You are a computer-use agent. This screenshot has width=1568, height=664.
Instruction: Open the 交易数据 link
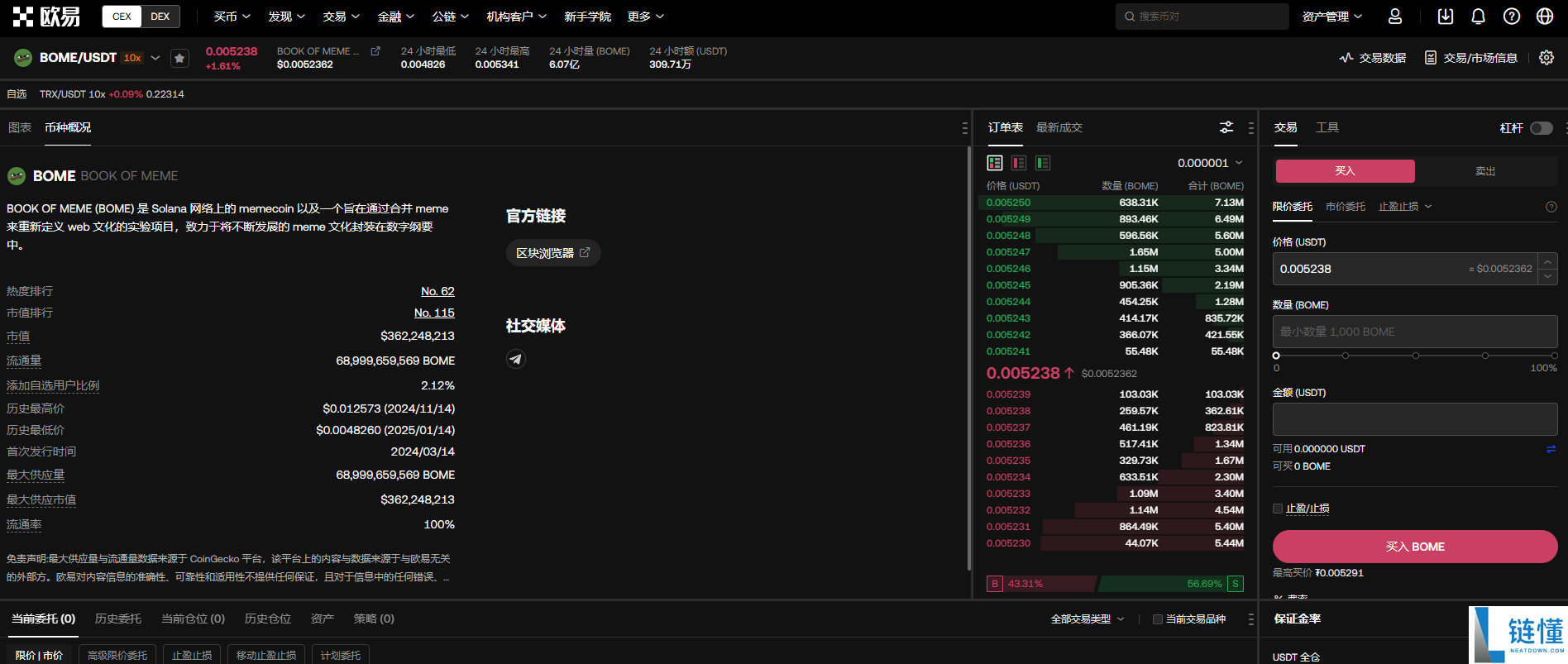1373,58
